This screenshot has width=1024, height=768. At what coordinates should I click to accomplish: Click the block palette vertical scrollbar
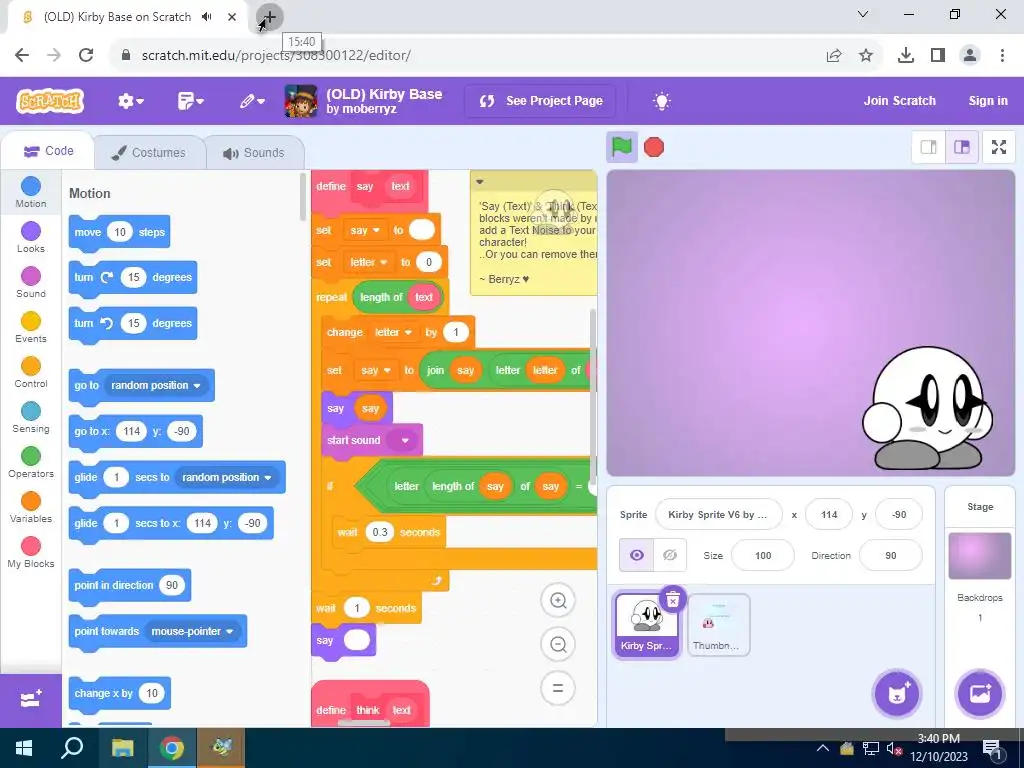[x=302, y=197]
